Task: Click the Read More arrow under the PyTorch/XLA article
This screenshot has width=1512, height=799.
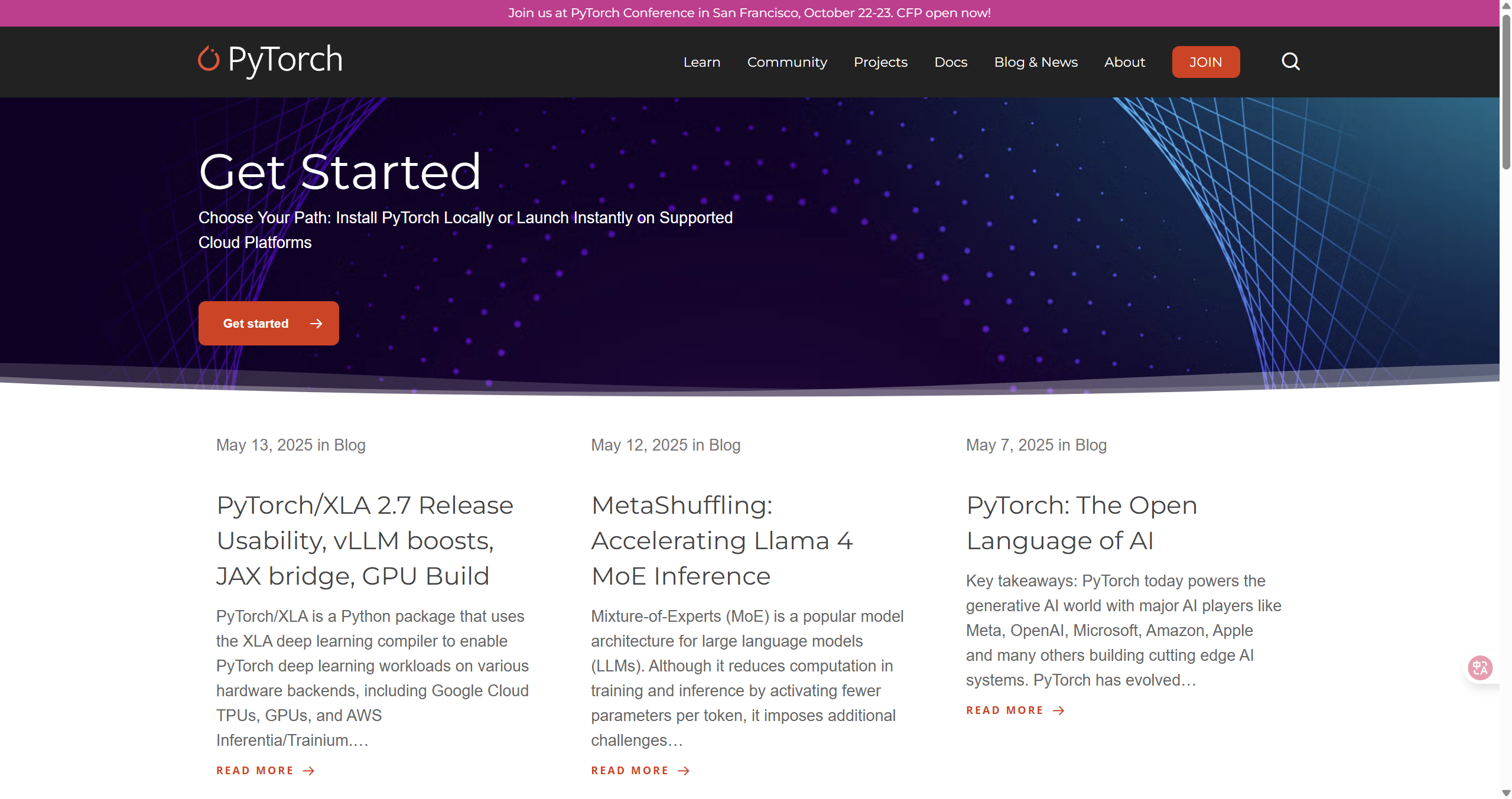Action: [x=309, y=771]
